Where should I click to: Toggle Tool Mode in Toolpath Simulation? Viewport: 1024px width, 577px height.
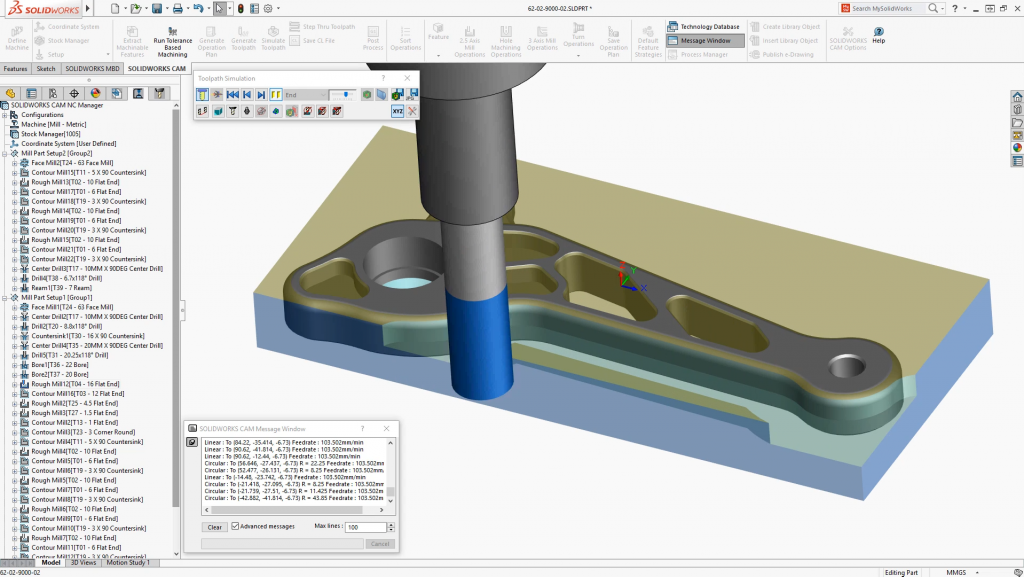[202, 95]
